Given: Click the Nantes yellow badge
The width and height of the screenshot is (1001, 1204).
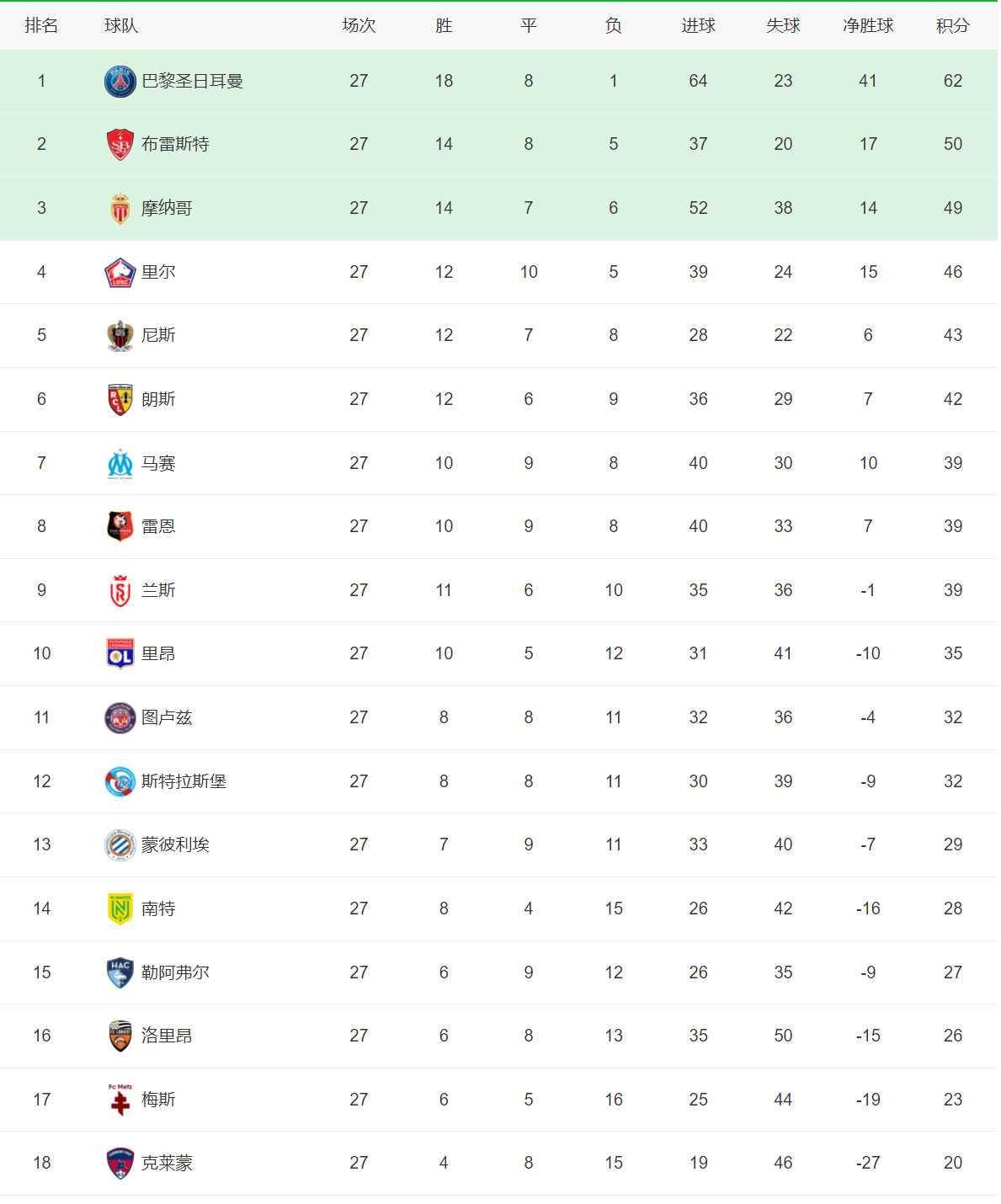Looking at the screenshot, I should (x=120, y=908).
